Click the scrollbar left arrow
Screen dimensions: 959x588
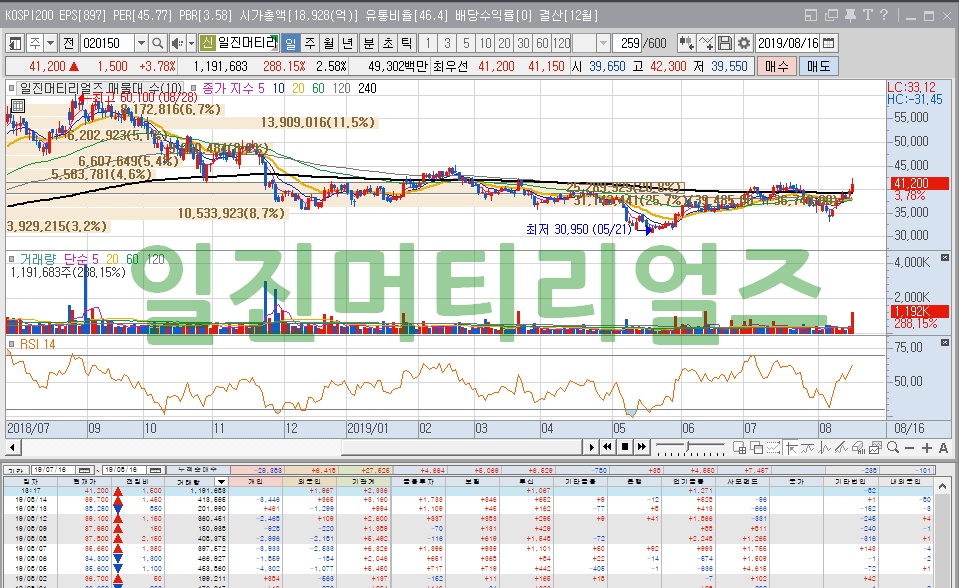12,448
